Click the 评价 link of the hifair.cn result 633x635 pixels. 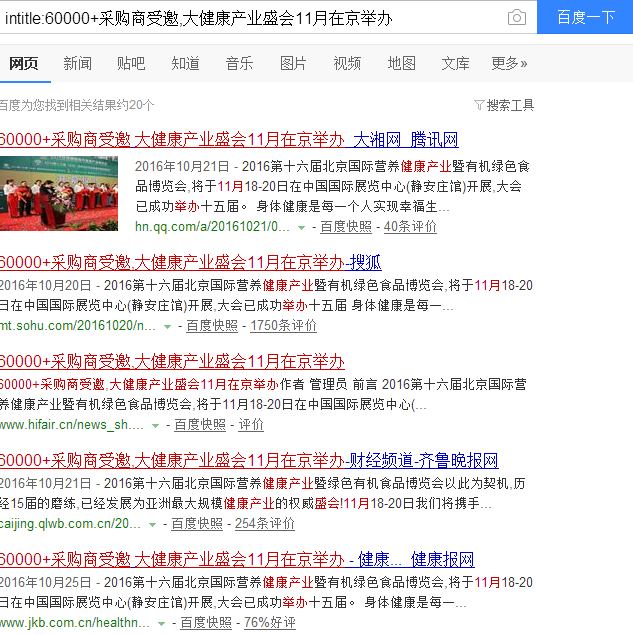tap(251, 425)
